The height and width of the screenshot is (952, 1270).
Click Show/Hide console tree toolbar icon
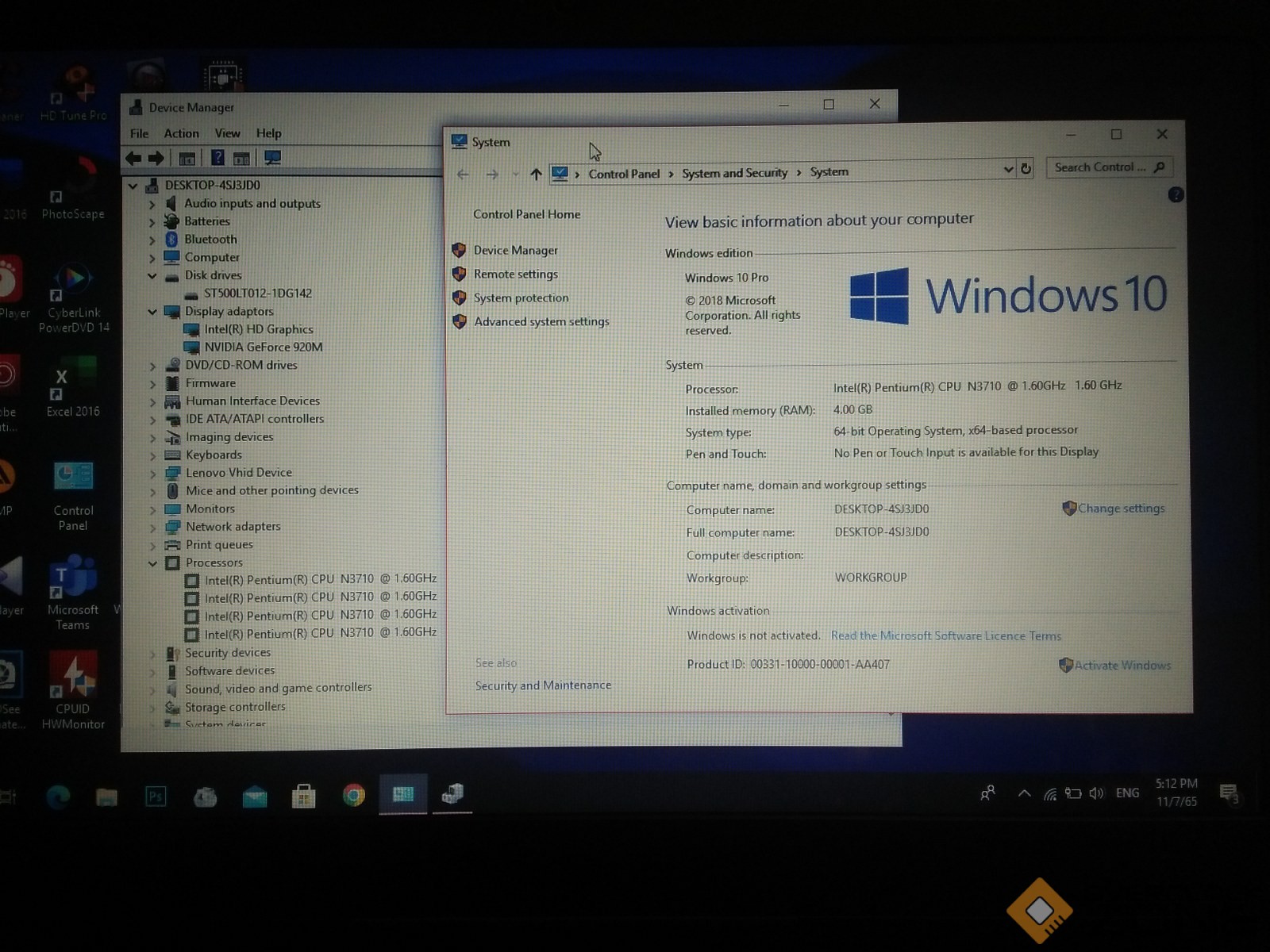[187, 158]
